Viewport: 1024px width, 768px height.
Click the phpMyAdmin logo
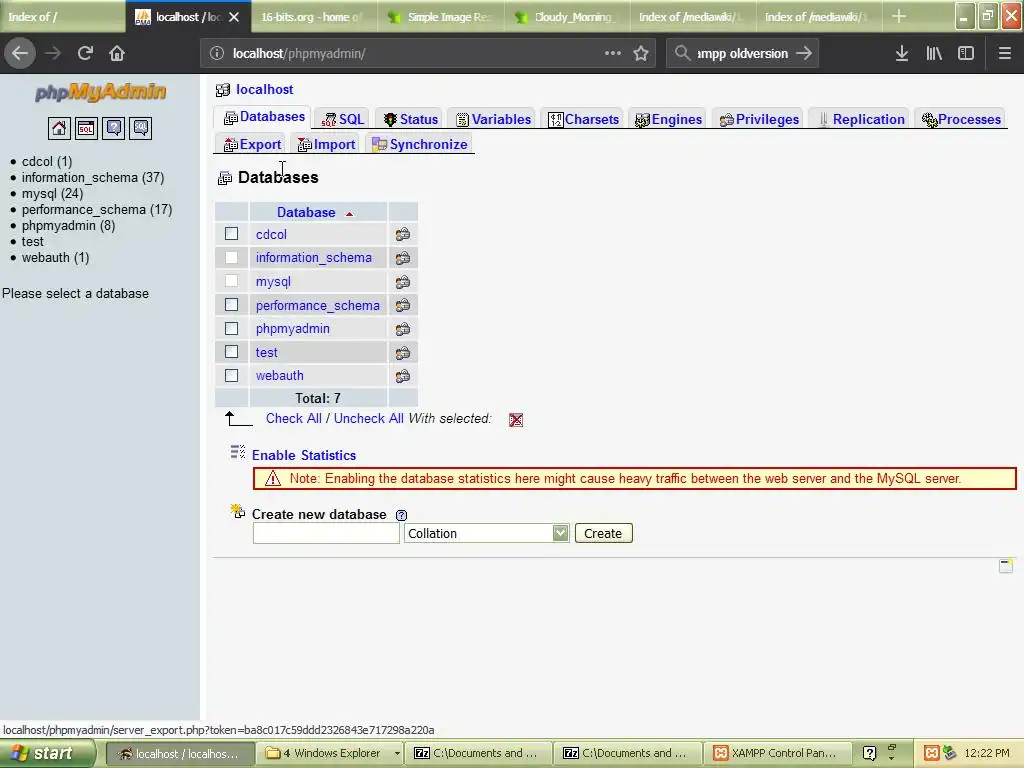(100, 92)
